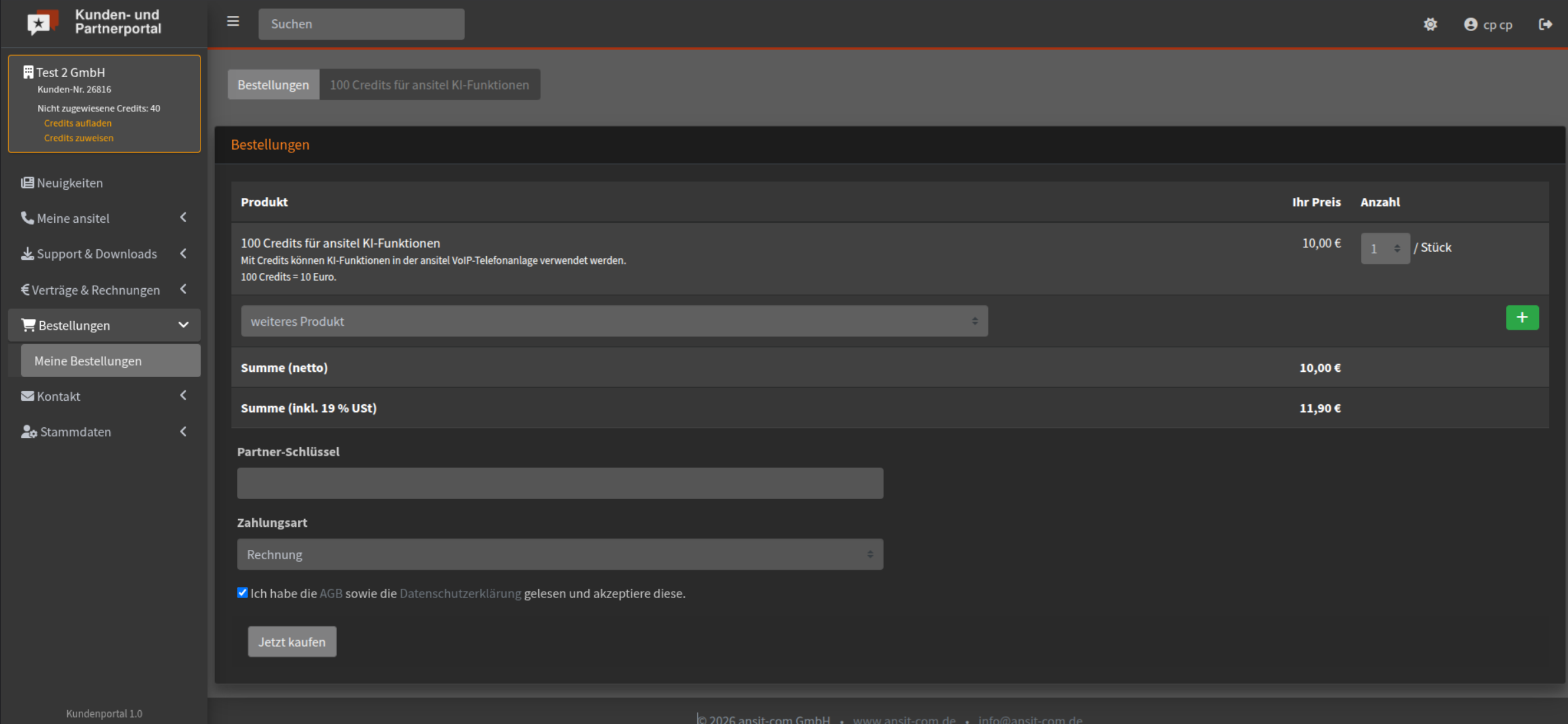This screenshot has height=724, width=1568.
Task: Click the Summe (netto) value 10,00 €
Action: 1320,368
